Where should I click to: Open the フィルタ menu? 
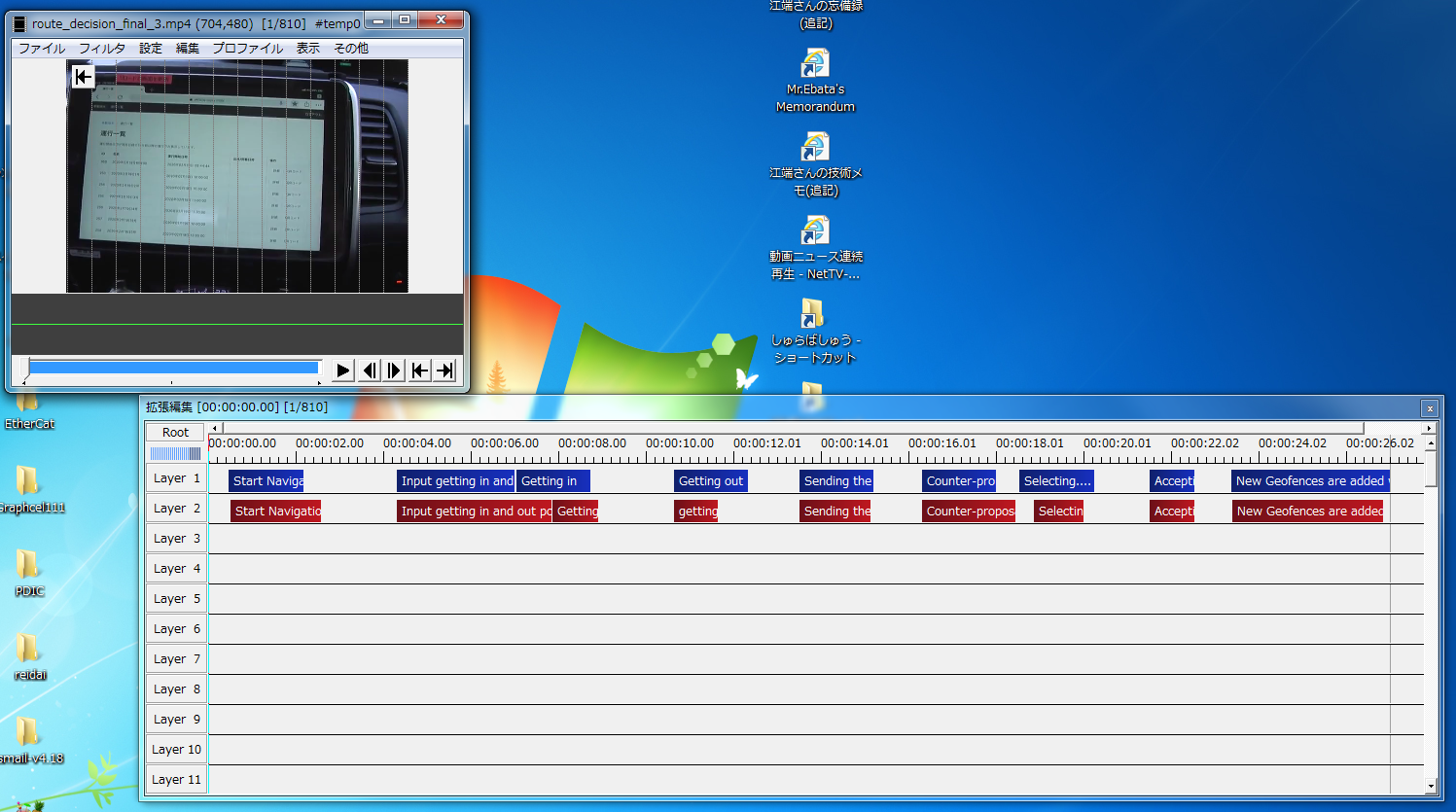coord(101,48)
